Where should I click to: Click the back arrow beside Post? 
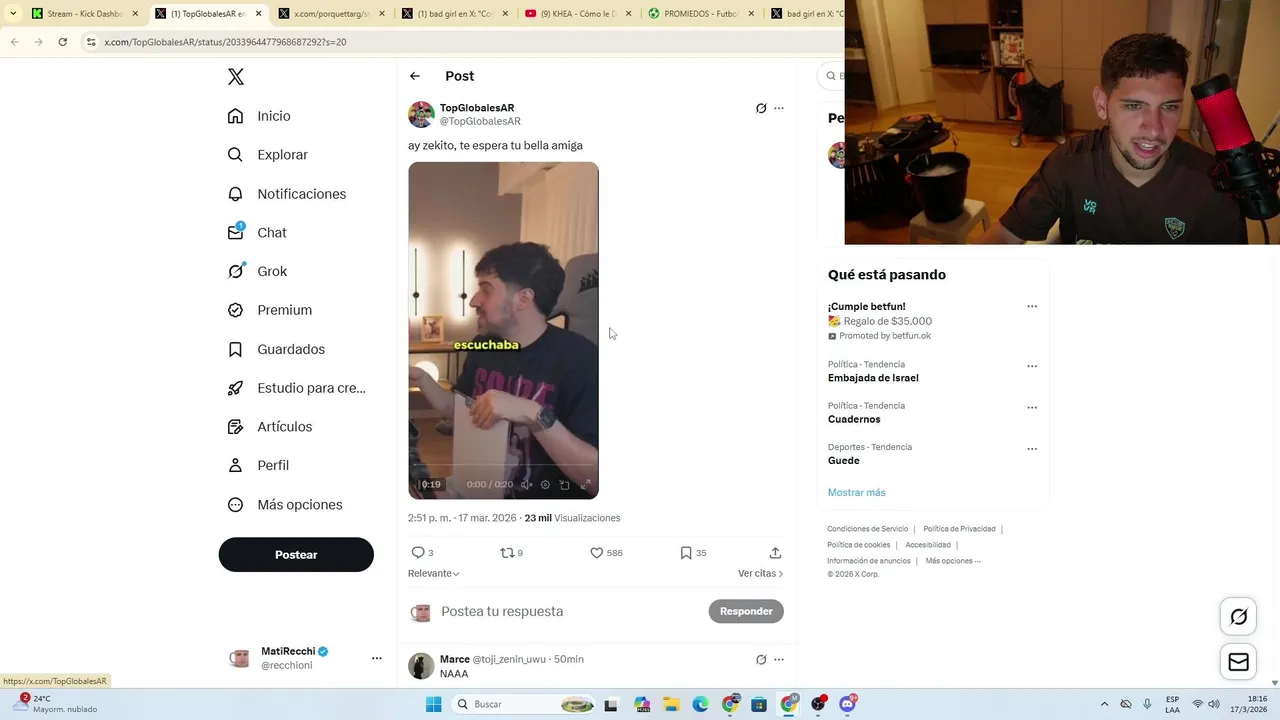415,76
